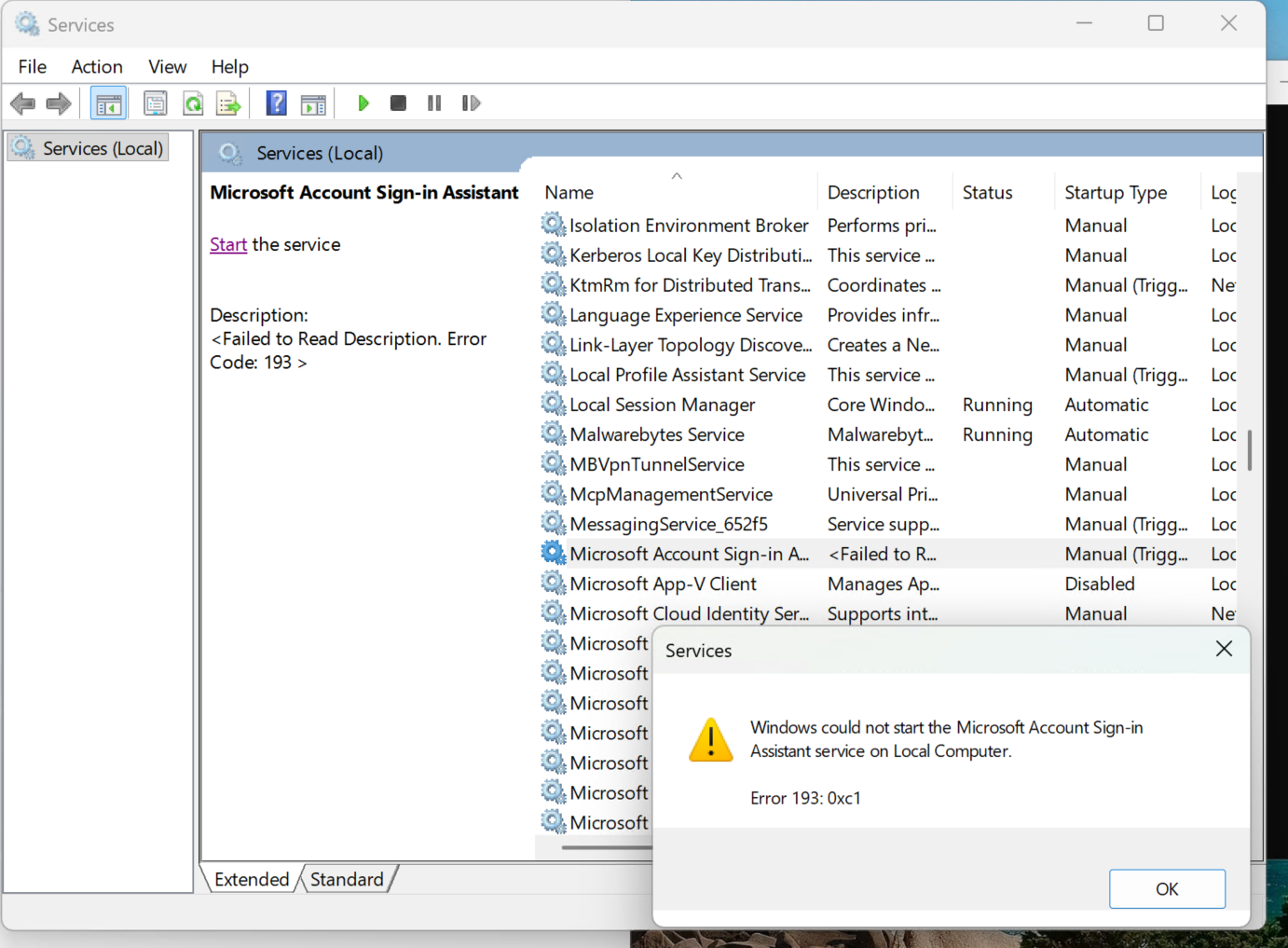
Task: Sort by the Description column header
Action: [885, 192]
